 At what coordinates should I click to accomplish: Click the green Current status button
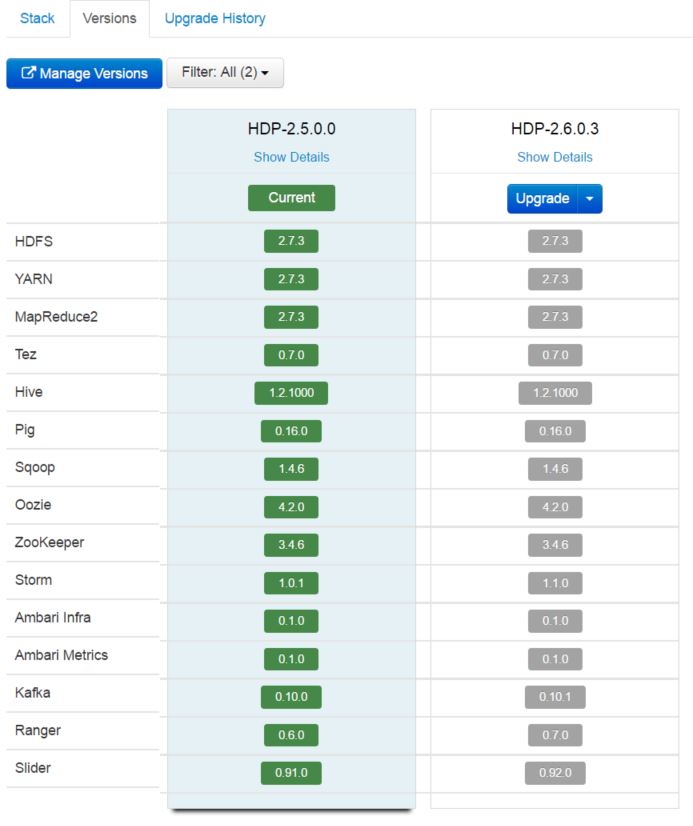coord(291,198)
